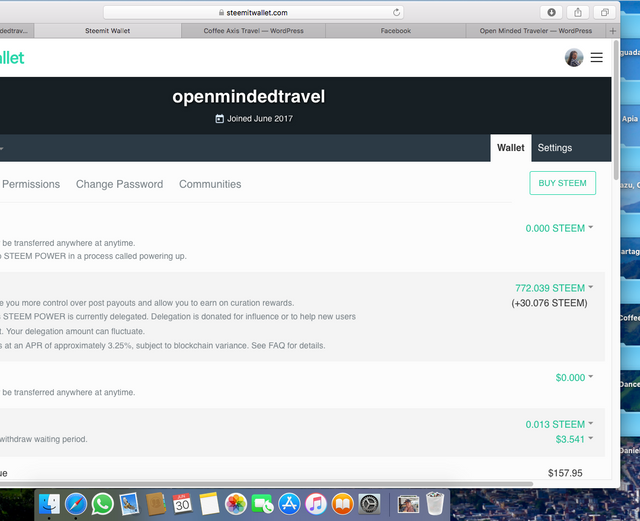Open Calendar showing 30 in dock

pyautogui.click(x=182, y=503)
